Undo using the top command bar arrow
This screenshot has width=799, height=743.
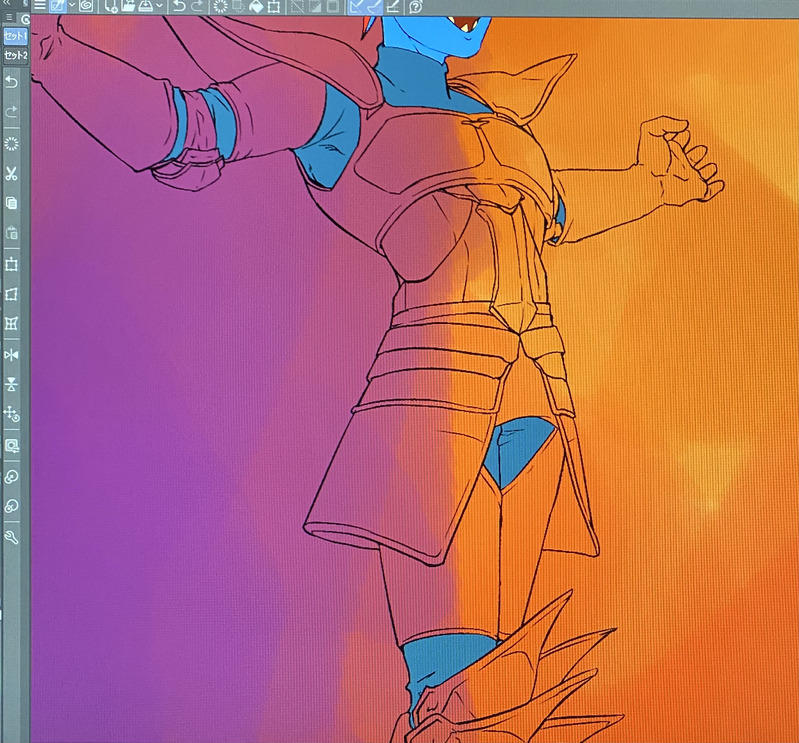(x=179, y=6)
